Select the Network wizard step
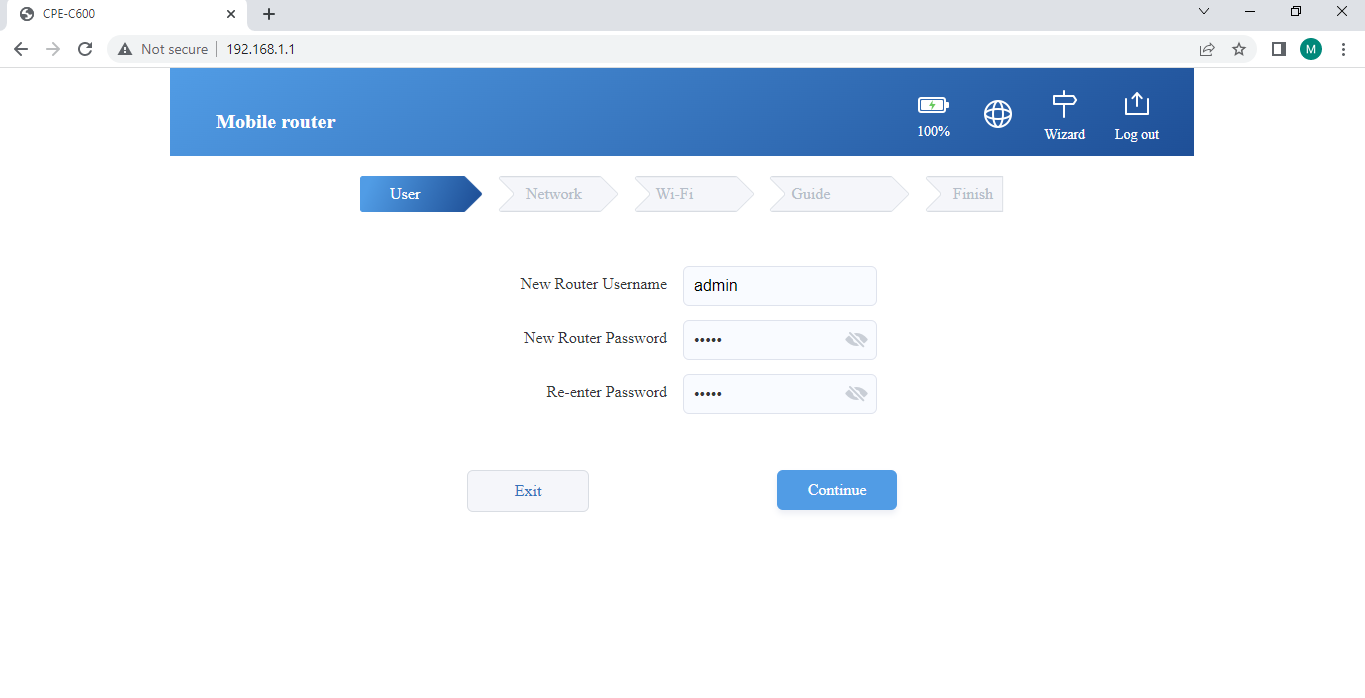Image resolution: width=1365 pixels, height=698 pixels. coord(558,194)
